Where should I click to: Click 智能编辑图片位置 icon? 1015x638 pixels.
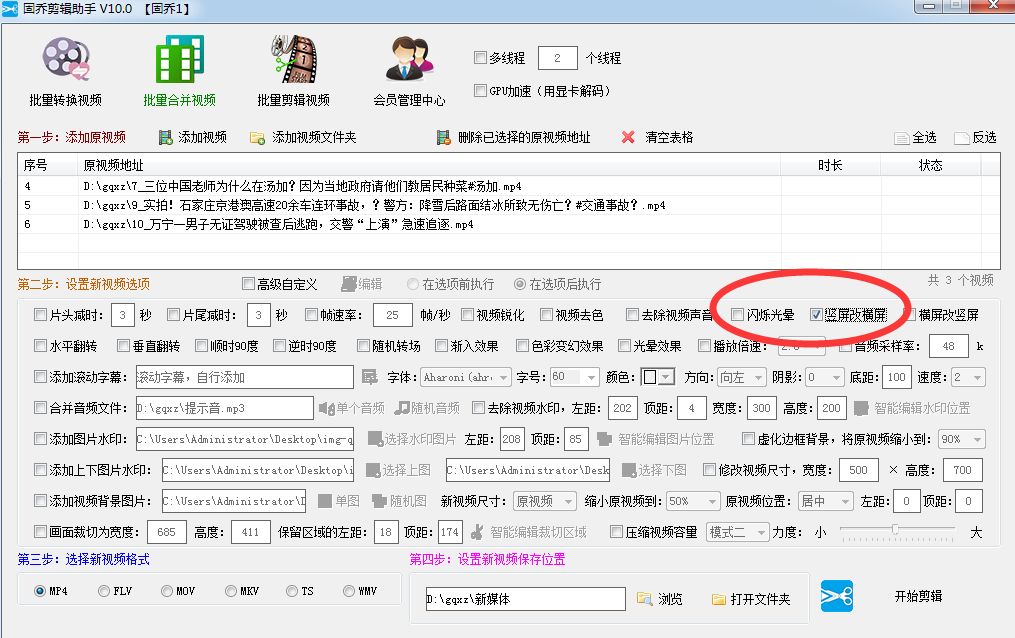(605, 439)
